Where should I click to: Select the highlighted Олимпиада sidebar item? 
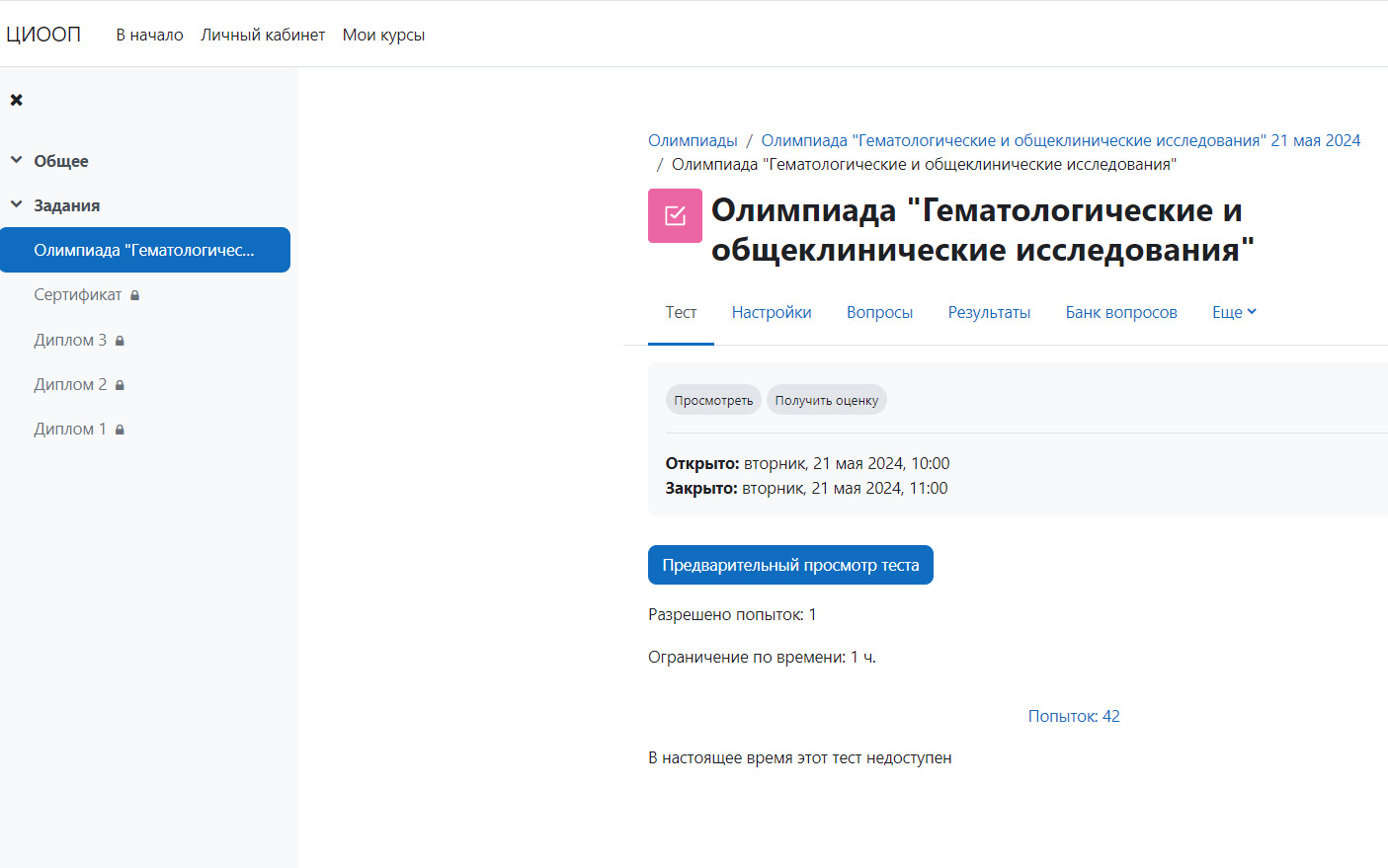tap(144, 250)
